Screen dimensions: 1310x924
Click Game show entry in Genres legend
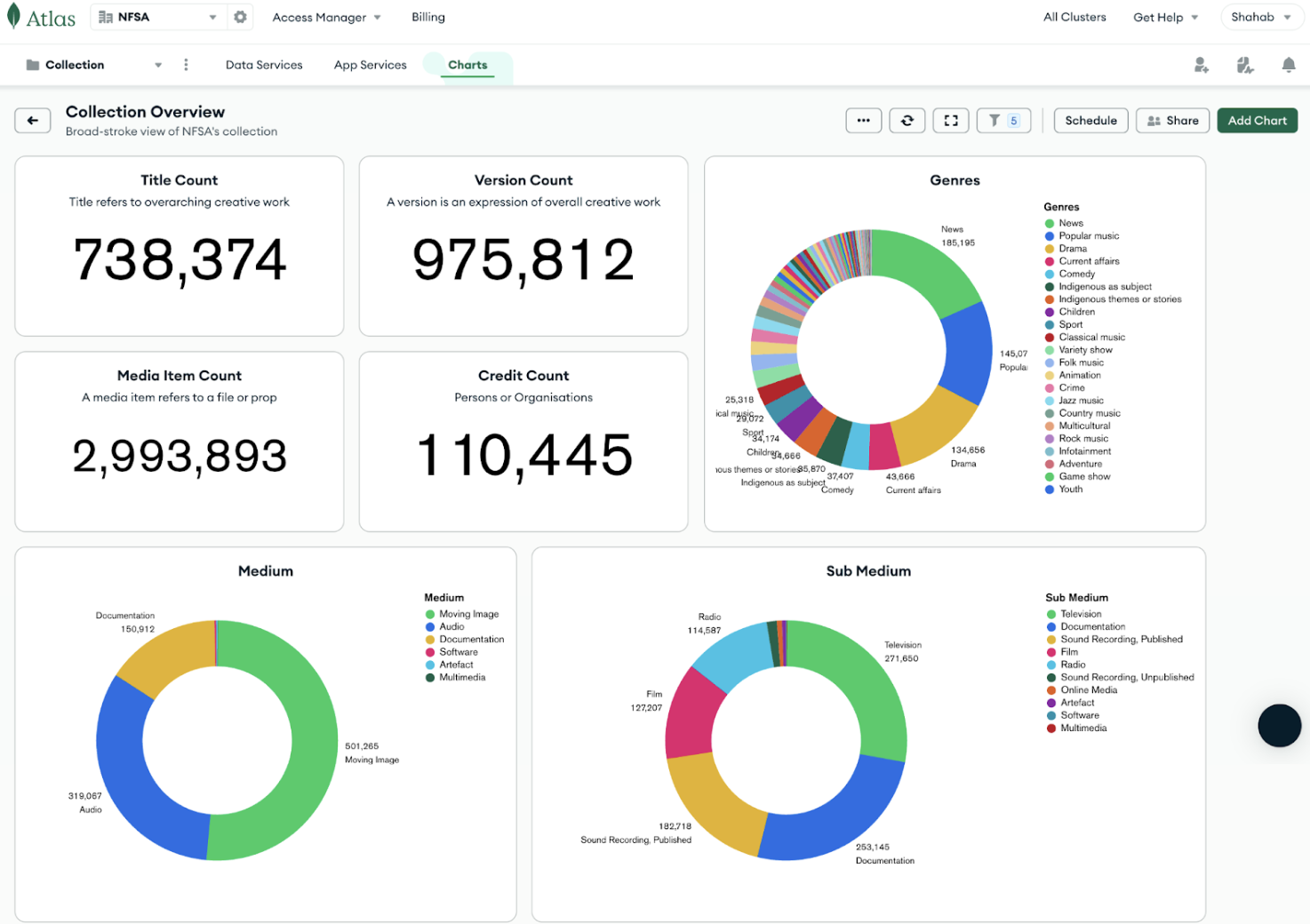coord(1078,477)
